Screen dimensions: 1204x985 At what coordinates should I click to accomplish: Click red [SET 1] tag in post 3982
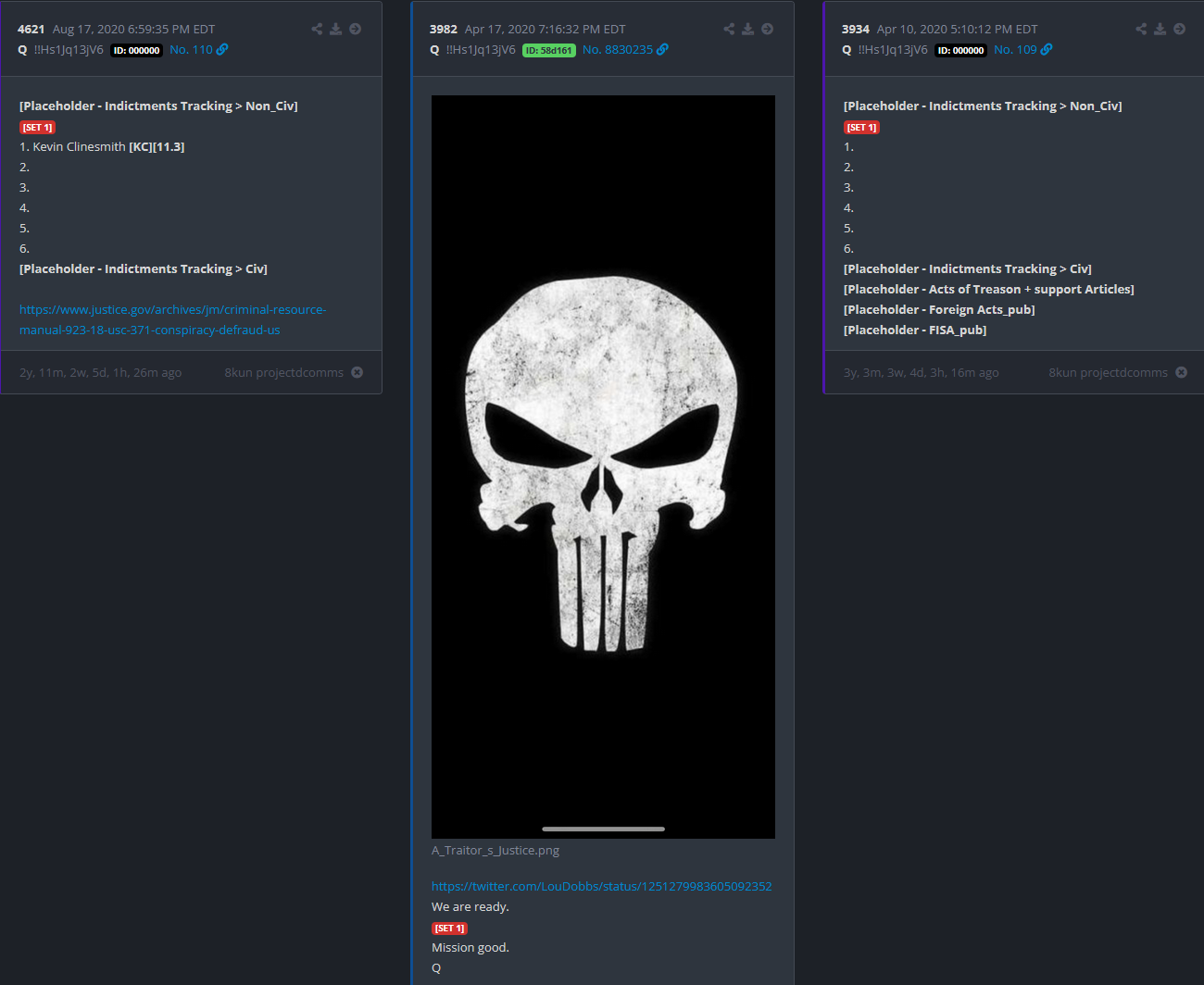tap(450, 929)
